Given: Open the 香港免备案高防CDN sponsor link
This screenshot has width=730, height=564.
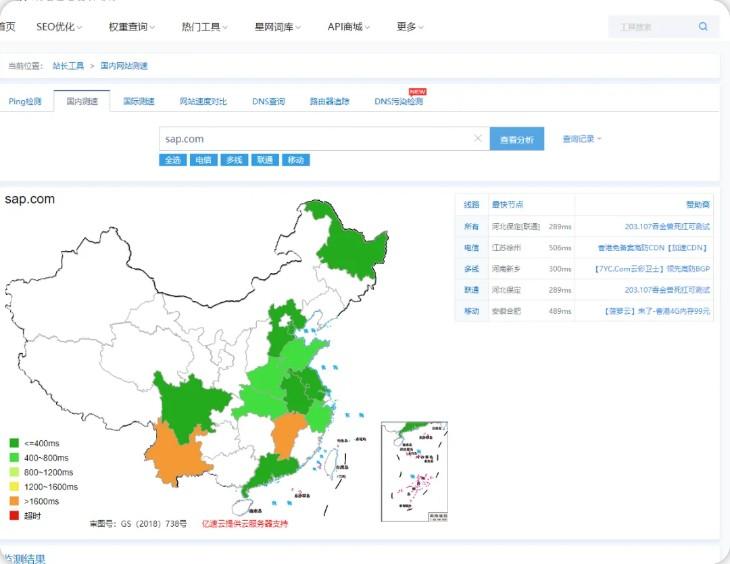Looking at the screenshot, I should 654,248.
